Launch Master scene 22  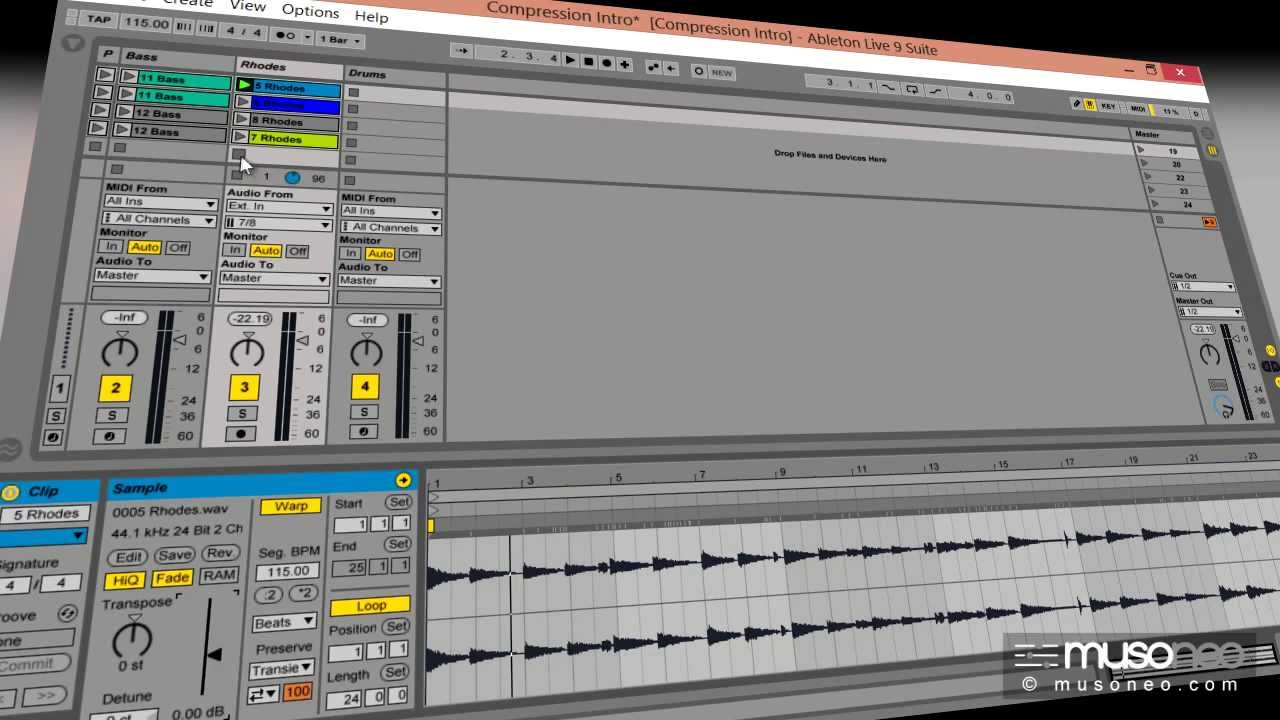click(1150, 177)
